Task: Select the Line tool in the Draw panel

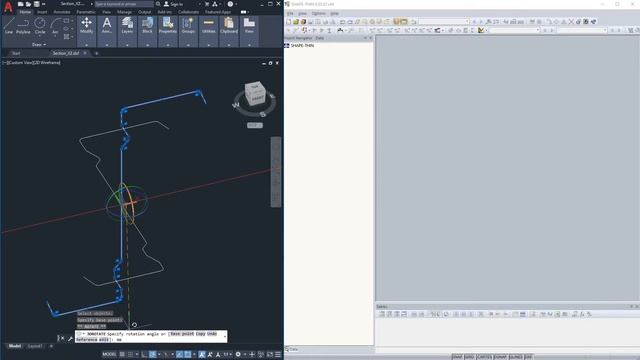Action: pos(9,25)
